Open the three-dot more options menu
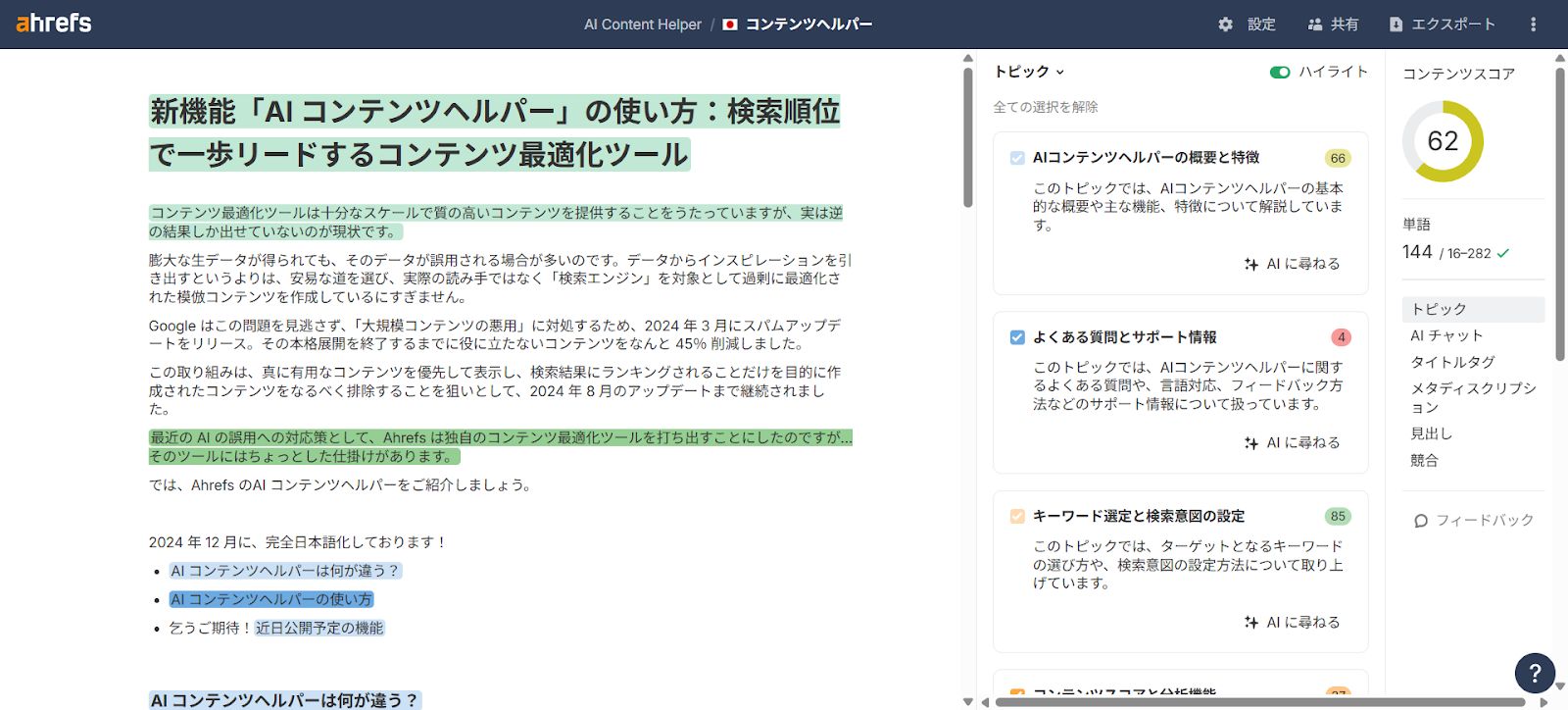1568x710 pixels. [x=1534, y=25]
